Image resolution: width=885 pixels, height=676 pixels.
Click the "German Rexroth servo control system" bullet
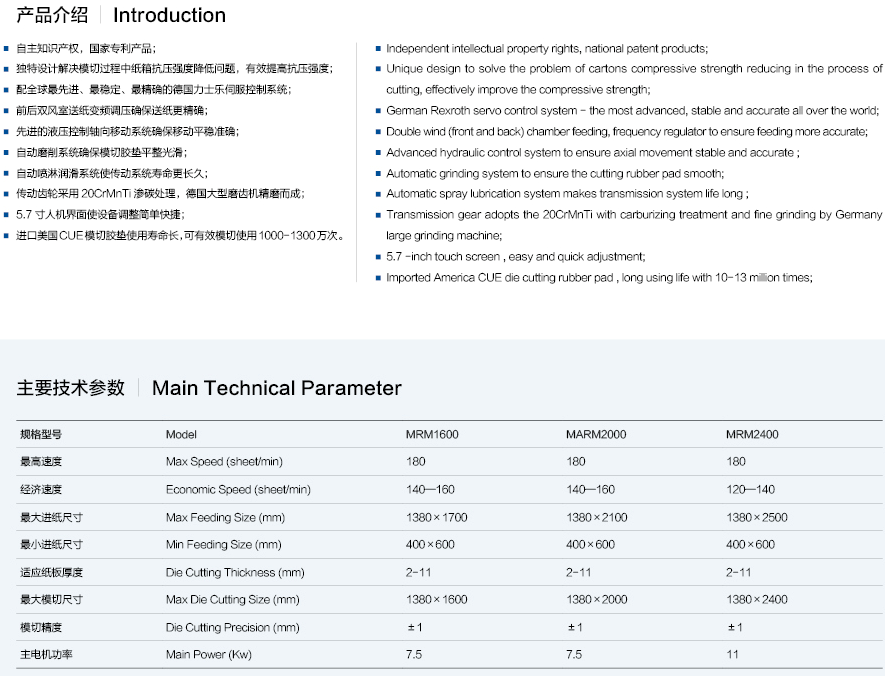coord(632,111)
